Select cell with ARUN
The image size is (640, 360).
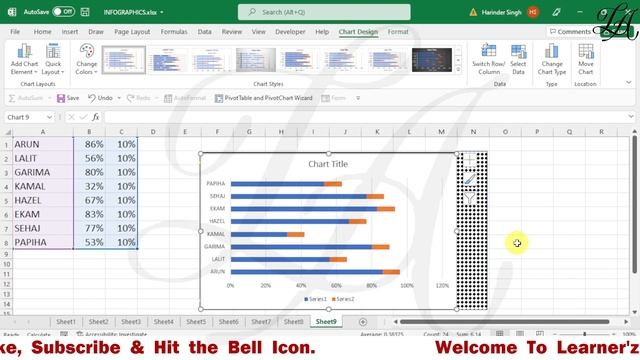coord(42,144)
